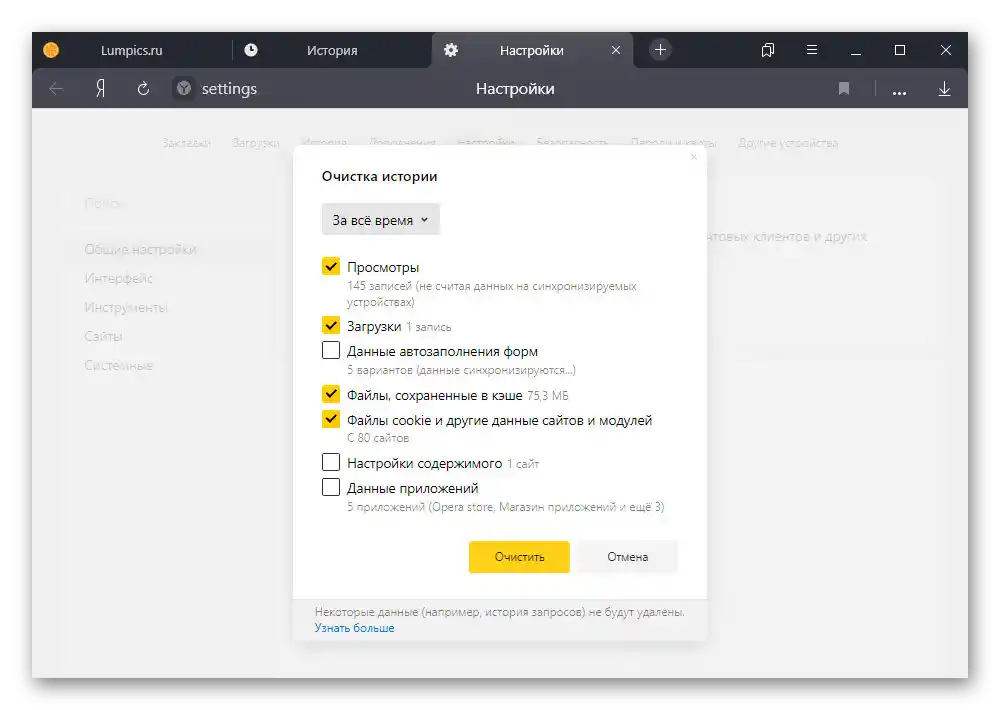Bookmark the page with the bookmark icon
This screenshot has width=1000, height=710.
[844, 89]
